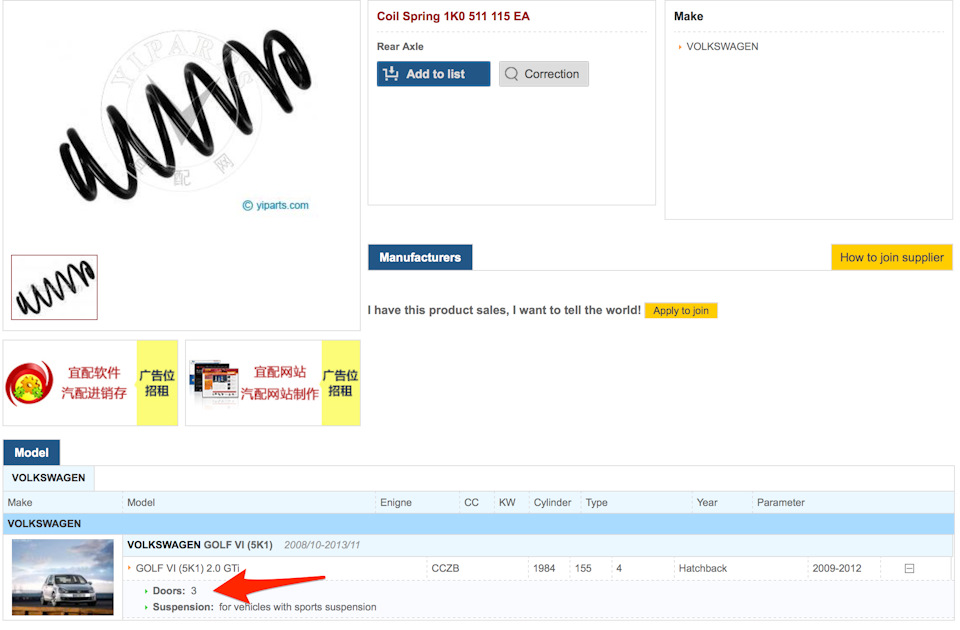
Task: Click the VOLKSWAGEN GOLF VI (5K1) heading
Action: point(200,545)
